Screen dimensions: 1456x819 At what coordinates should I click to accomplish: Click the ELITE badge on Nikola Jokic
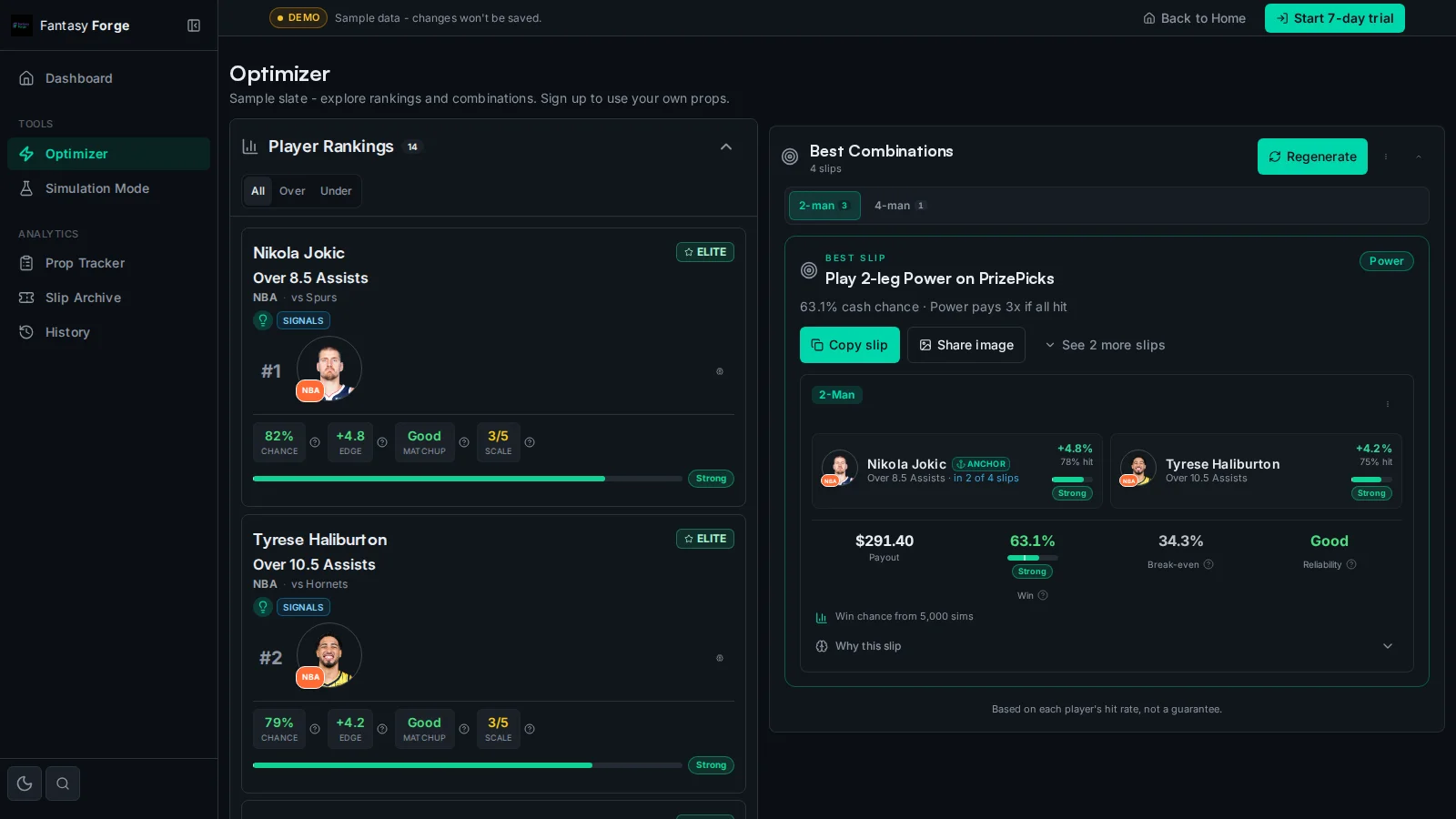(705, 252)
